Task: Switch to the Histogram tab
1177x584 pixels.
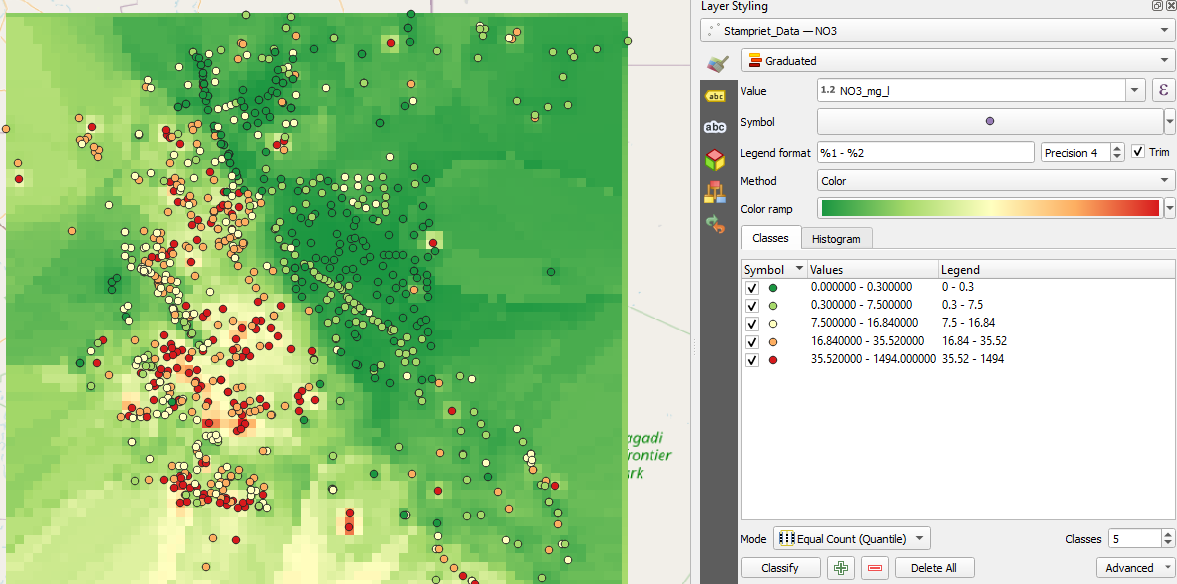Action: click(x=836, y=238)
